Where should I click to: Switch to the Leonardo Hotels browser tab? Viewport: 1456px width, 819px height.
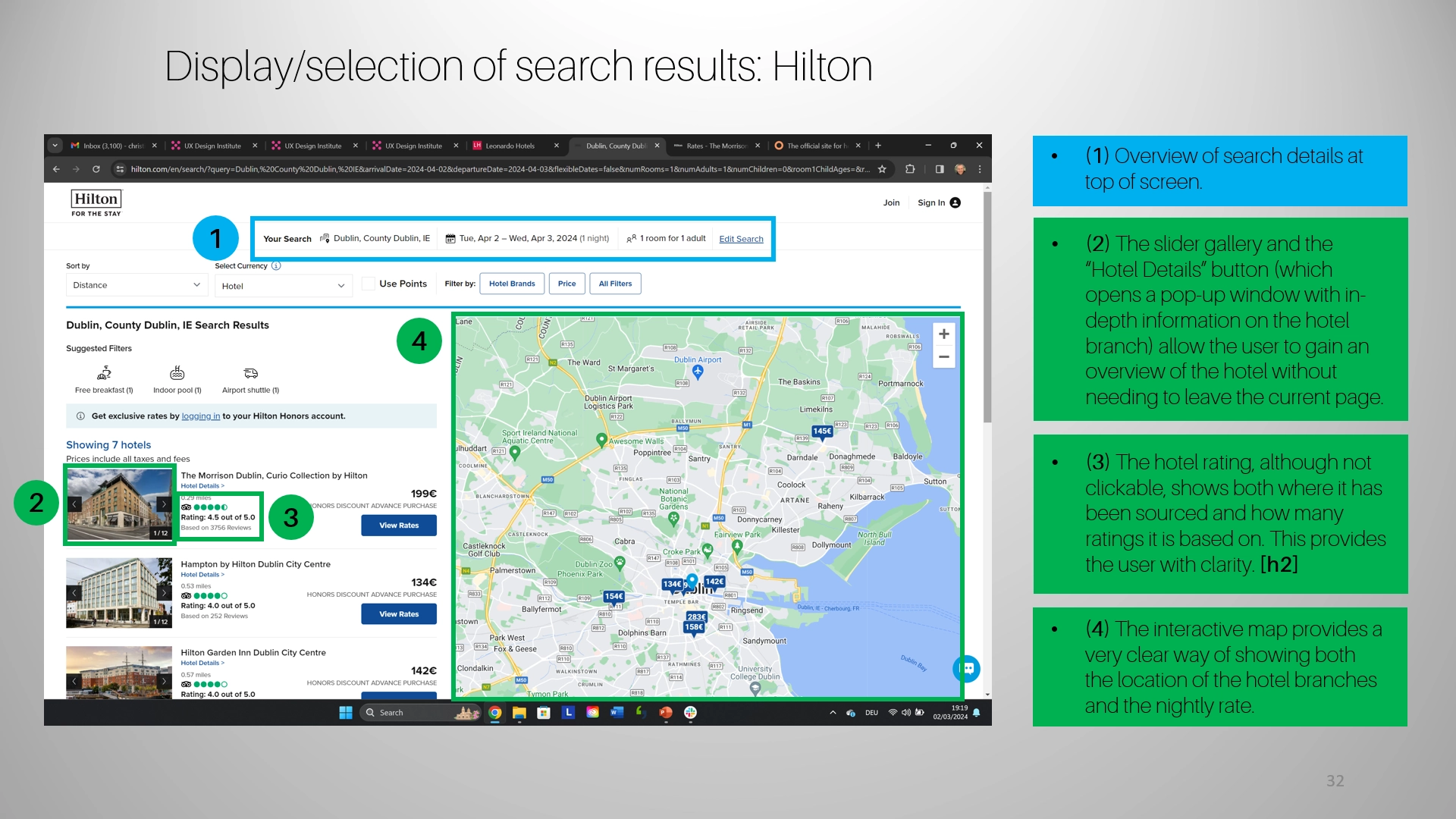coord(510,146)
